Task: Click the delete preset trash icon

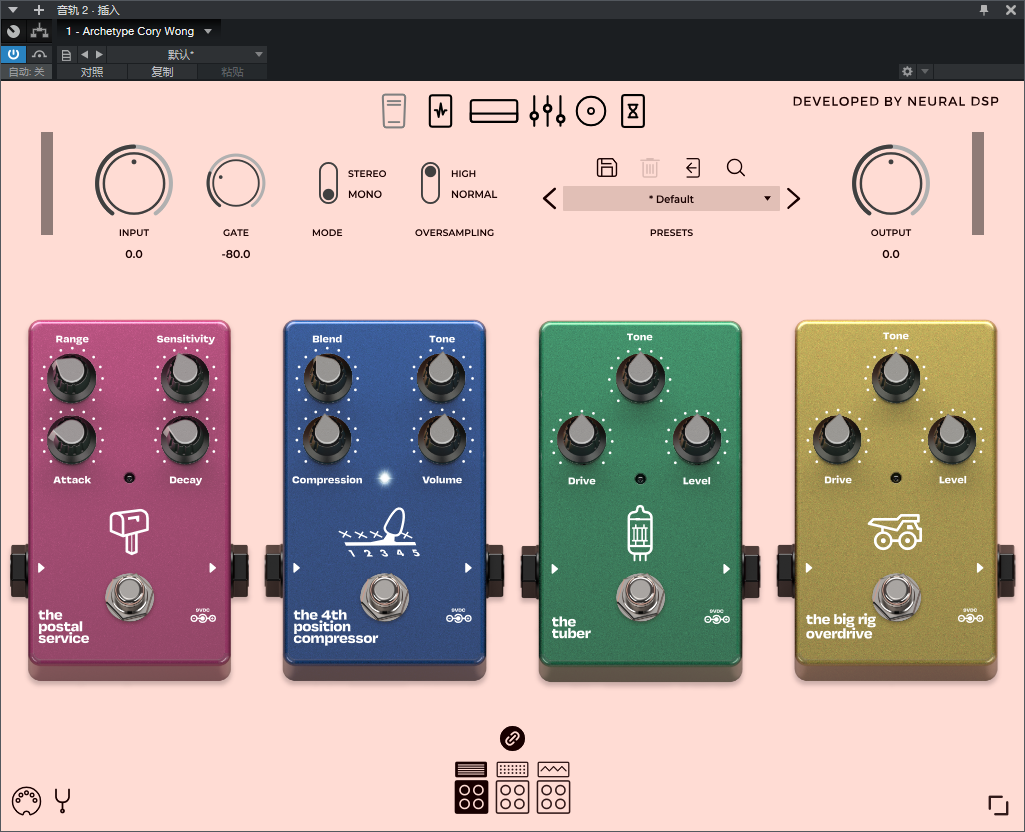Action: pos(650,168)
